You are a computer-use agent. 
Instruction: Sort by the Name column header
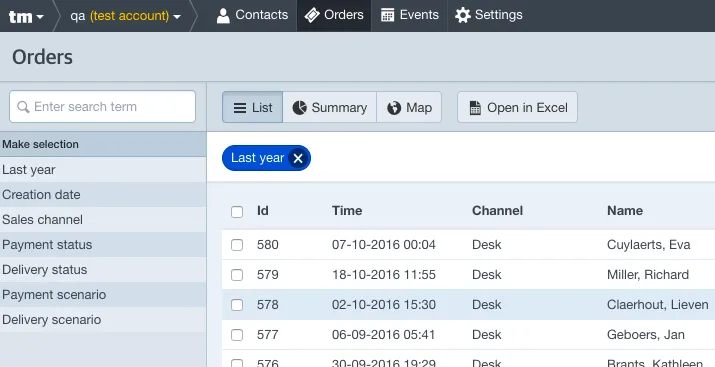[x=625, y=211]
